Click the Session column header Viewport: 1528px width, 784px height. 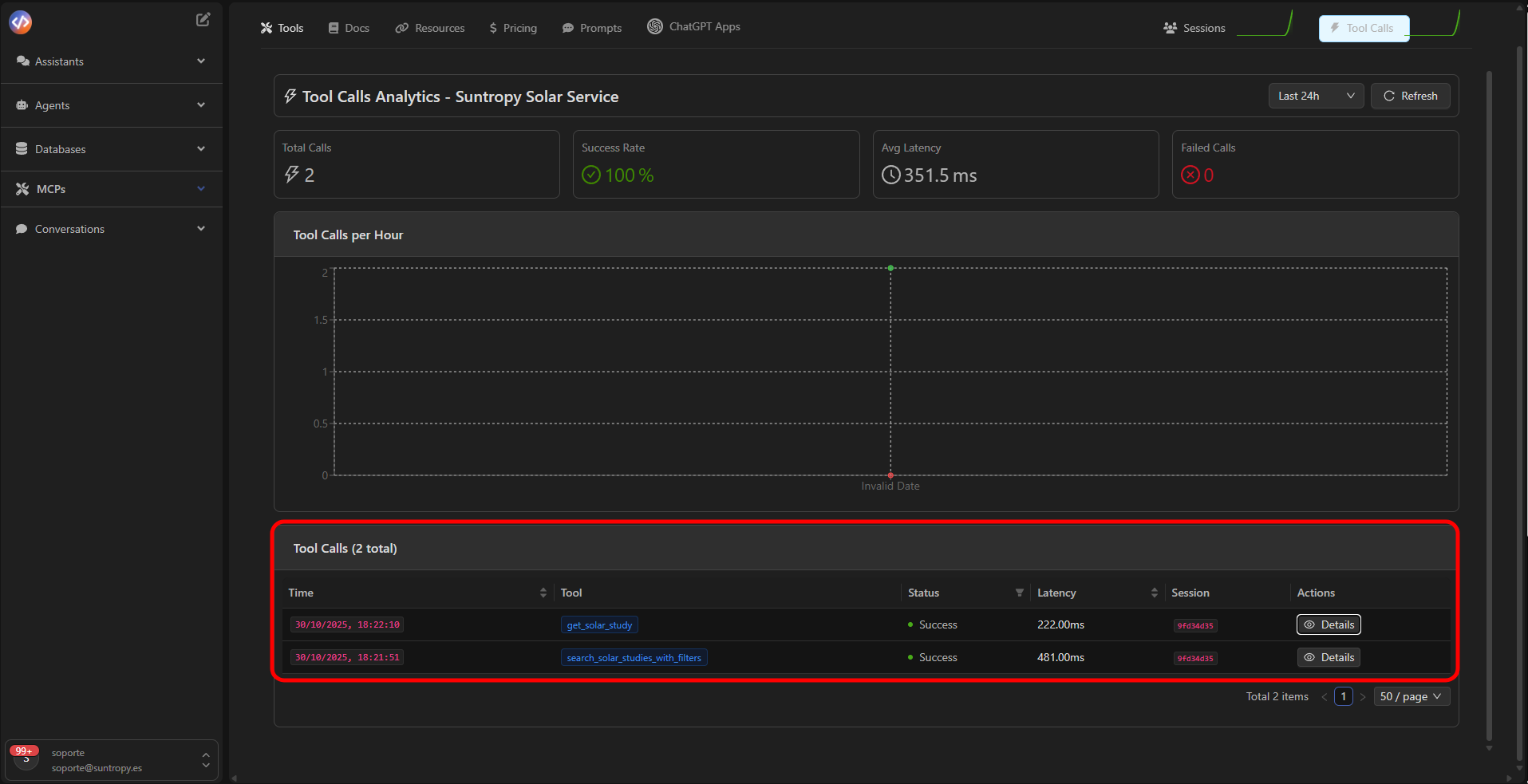(x=1190, y=593)
